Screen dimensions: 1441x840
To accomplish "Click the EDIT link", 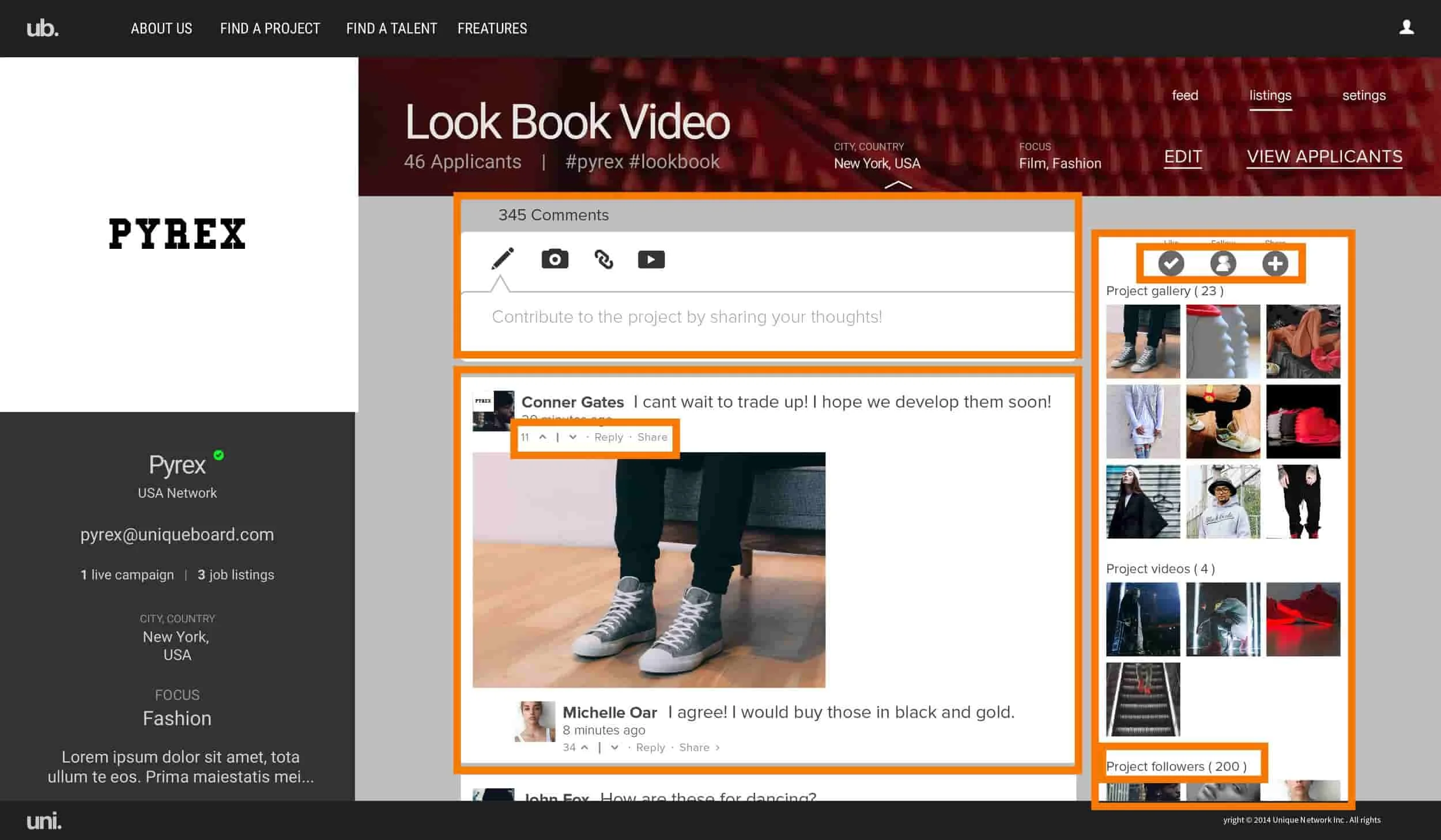I will pos(1183,157).
